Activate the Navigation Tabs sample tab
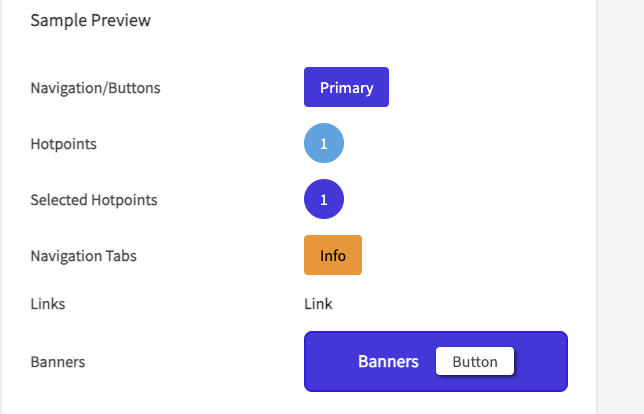The image size is (644, 414). click(333, 255)
